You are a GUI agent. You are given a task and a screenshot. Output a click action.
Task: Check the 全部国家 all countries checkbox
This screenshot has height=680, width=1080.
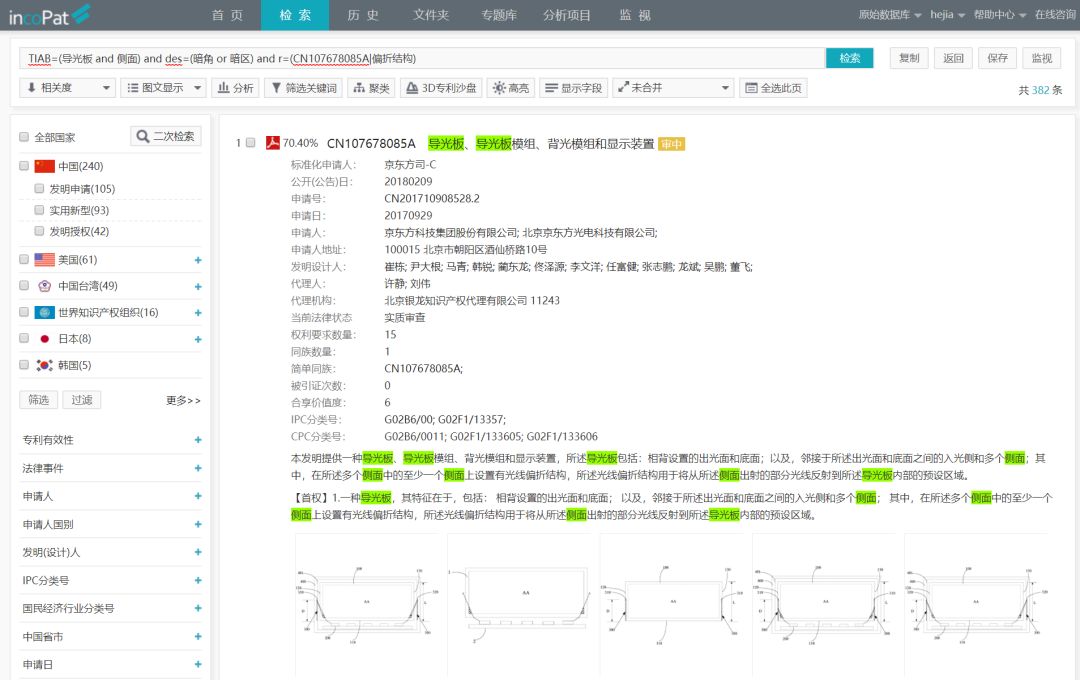pyautogui.click(x=23, y=136)
